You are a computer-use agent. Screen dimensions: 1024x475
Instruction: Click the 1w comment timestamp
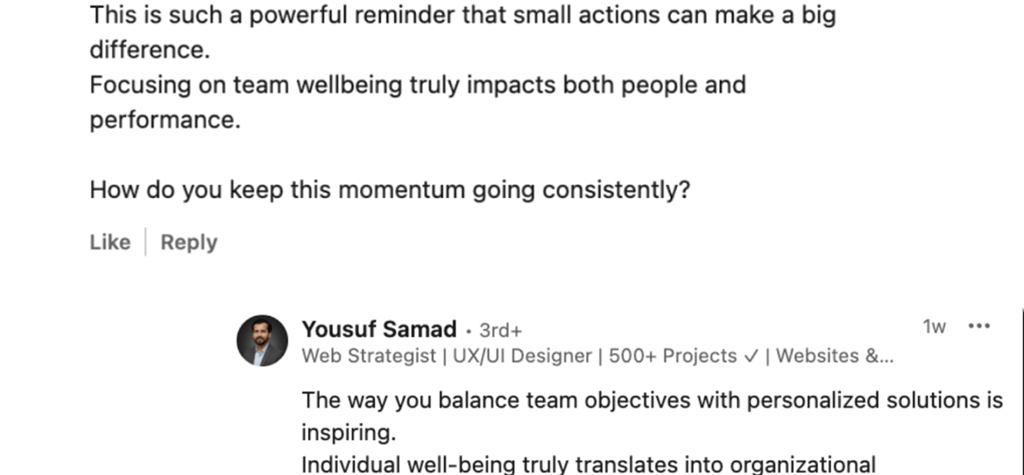pyautogui.click(x=934, y=327)
